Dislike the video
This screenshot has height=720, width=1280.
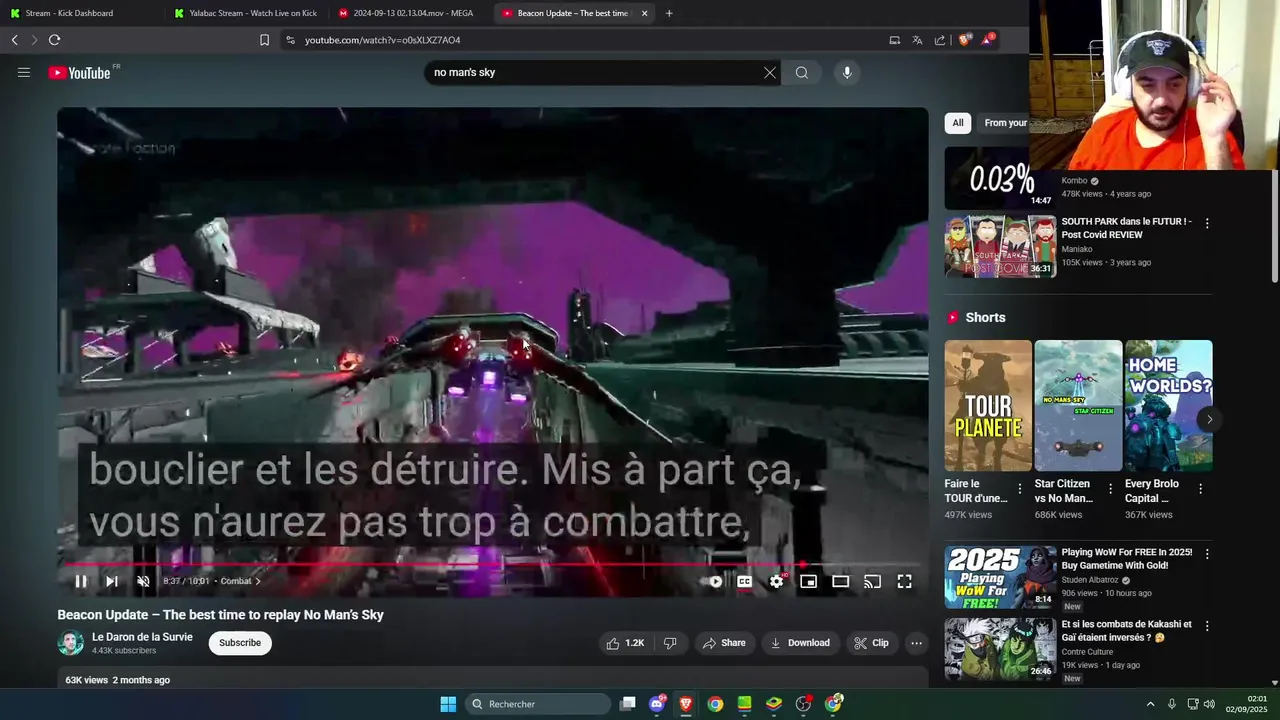(670, 643)
